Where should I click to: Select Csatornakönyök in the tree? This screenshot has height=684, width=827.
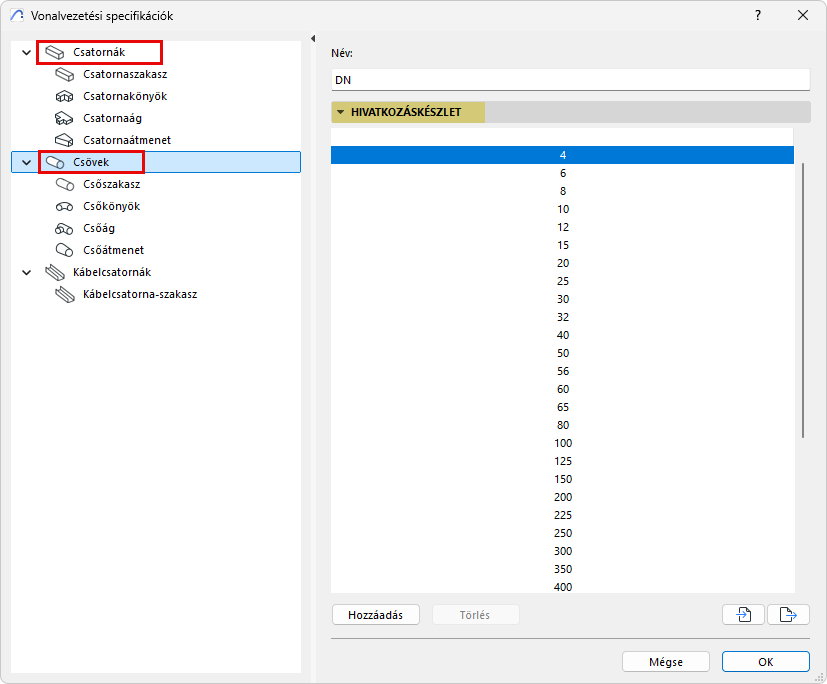125,97
